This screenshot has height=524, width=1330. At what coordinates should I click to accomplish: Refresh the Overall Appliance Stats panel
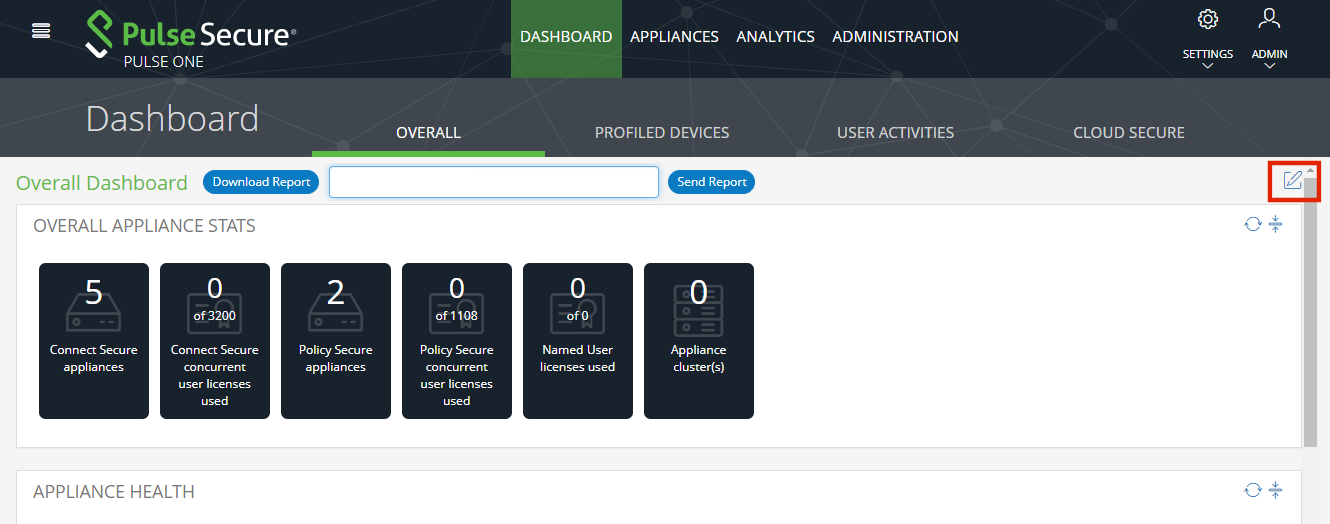click(1252, 224)
